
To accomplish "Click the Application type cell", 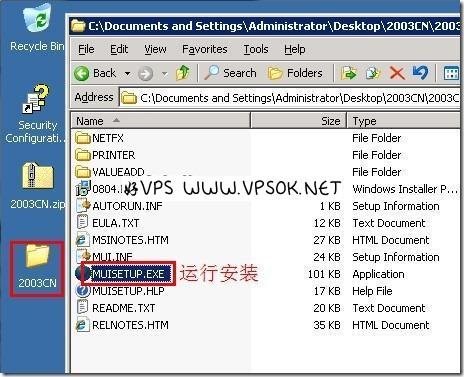I will click(x=378, y=274).
